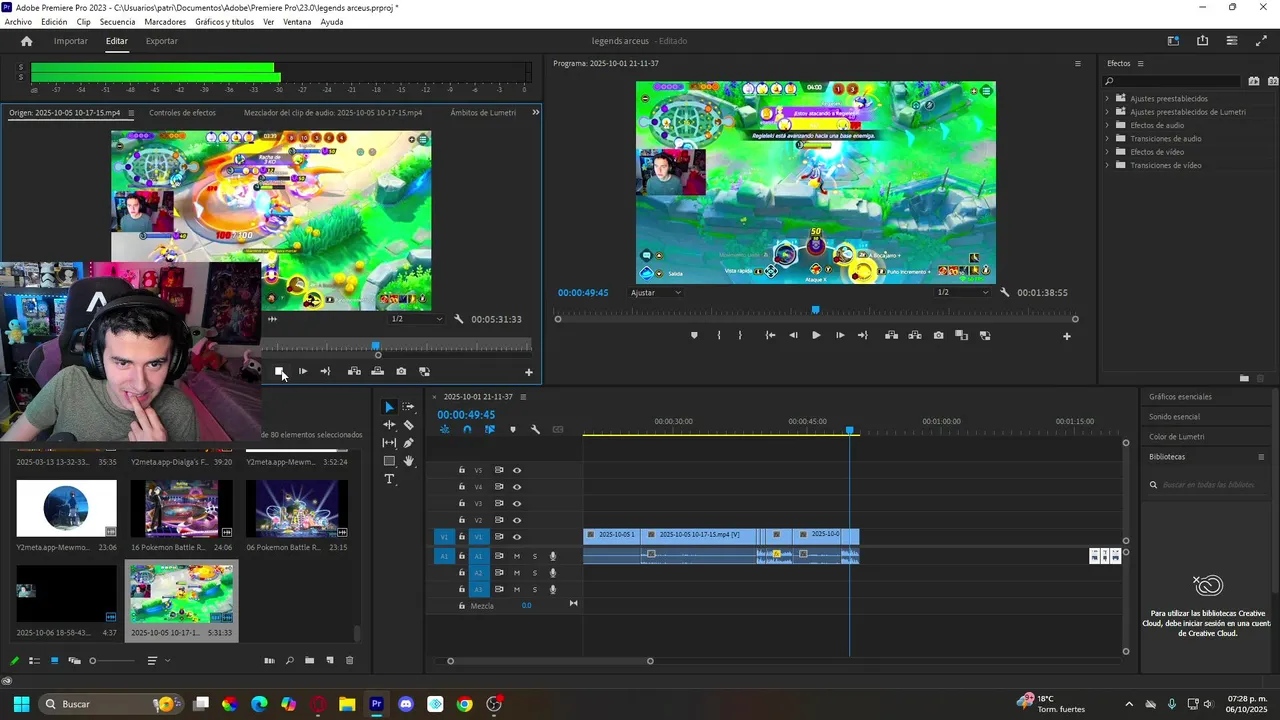Open Sonido esencial panel
The width and height of the screenshot is (1280, 720).
pyautogui.click(x=1174, y=417)
